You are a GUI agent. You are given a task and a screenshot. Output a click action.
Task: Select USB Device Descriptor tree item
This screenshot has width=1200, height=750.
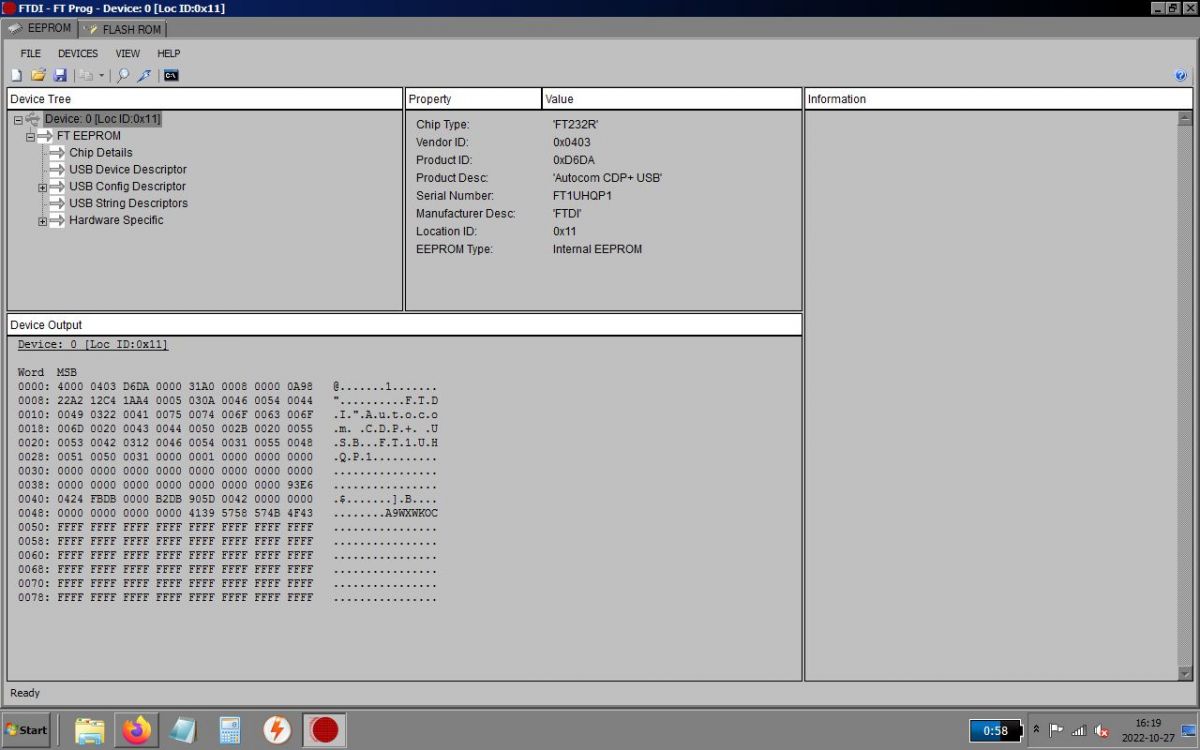tap(128, 170)
